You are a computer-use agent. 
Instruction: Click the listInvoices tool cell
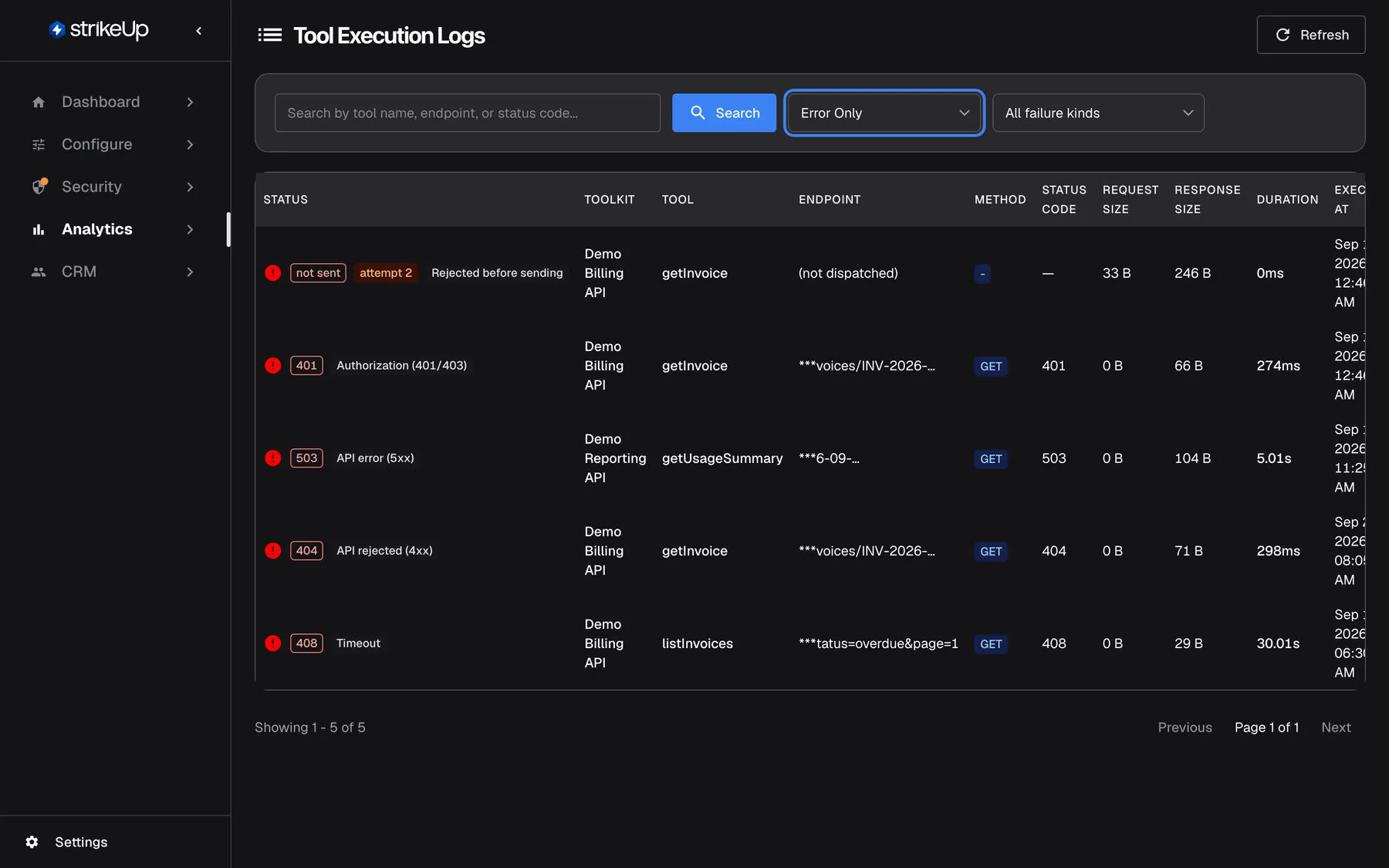[698, 643]
